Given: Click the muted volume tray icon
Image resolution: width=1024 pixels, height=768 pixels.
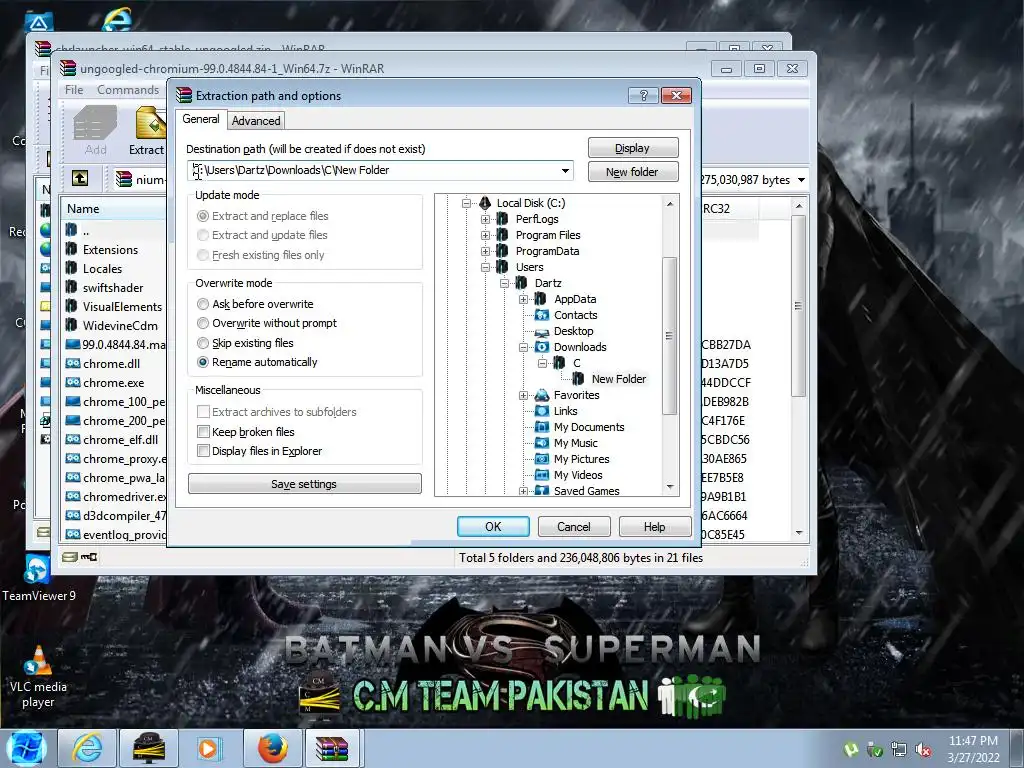Looking at the screenshot, I should click(923, 750).
